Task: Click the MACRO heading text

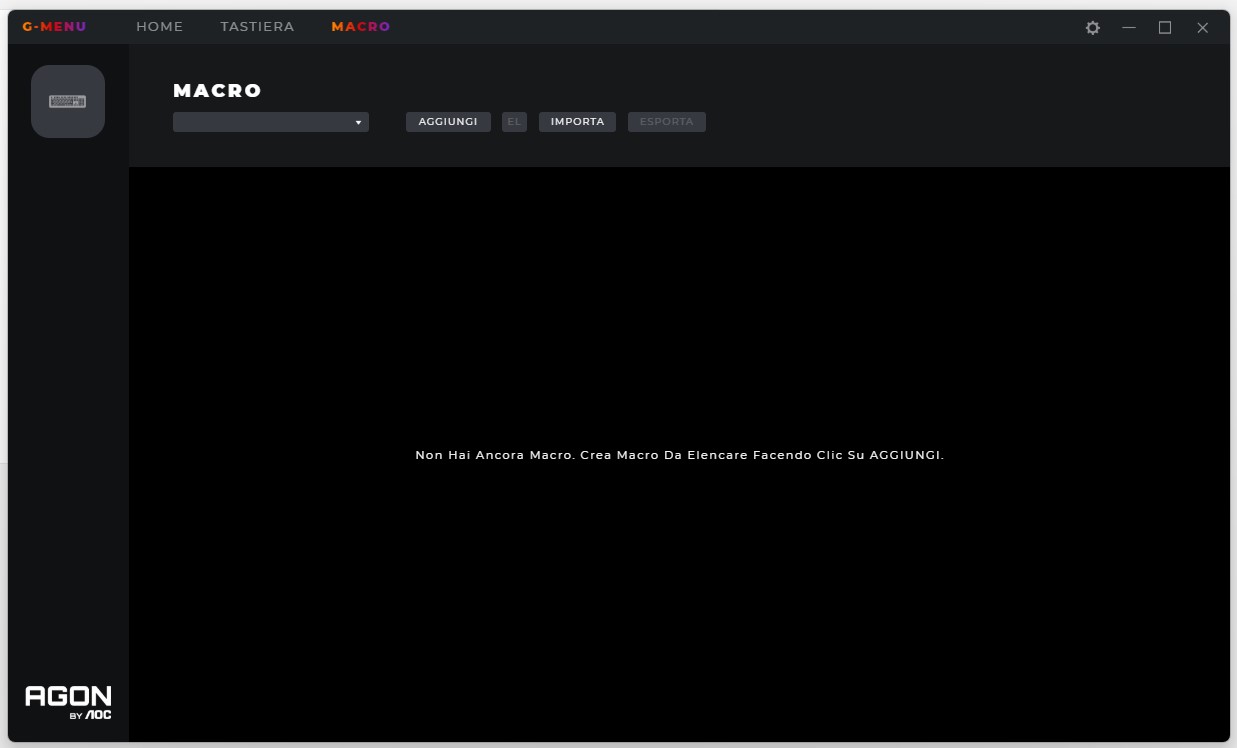Action: [x=217, y=91]
